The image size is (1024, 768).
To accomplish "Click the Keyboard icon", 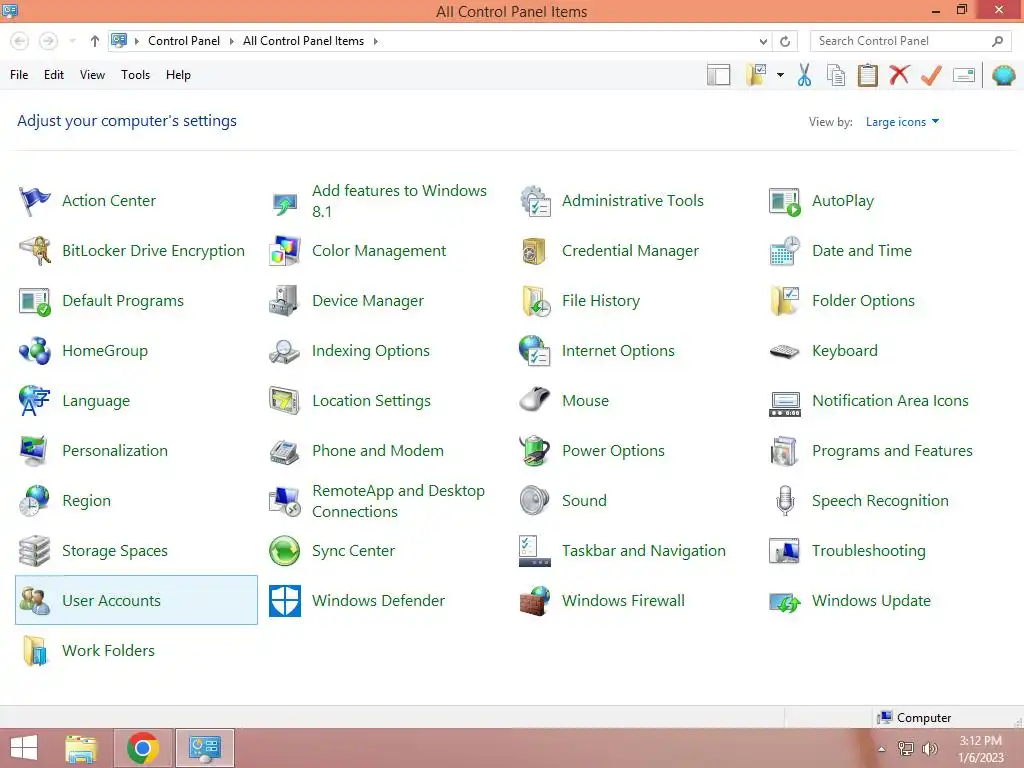I will [x=785, y=351].
